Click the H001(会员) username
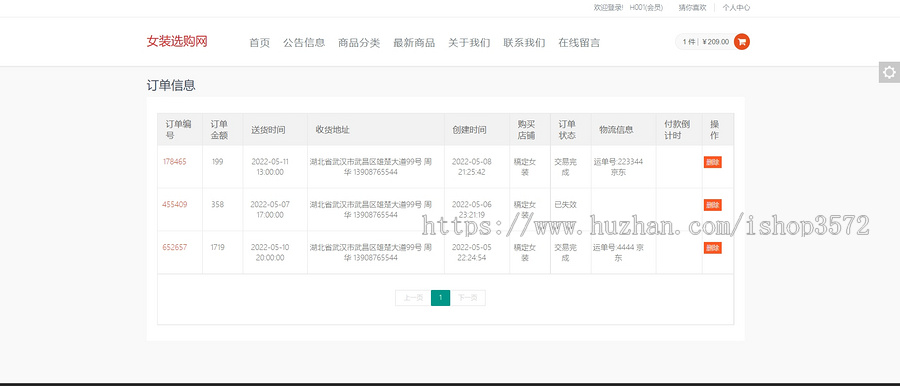The image size is (900, 386). pos(646,7)
